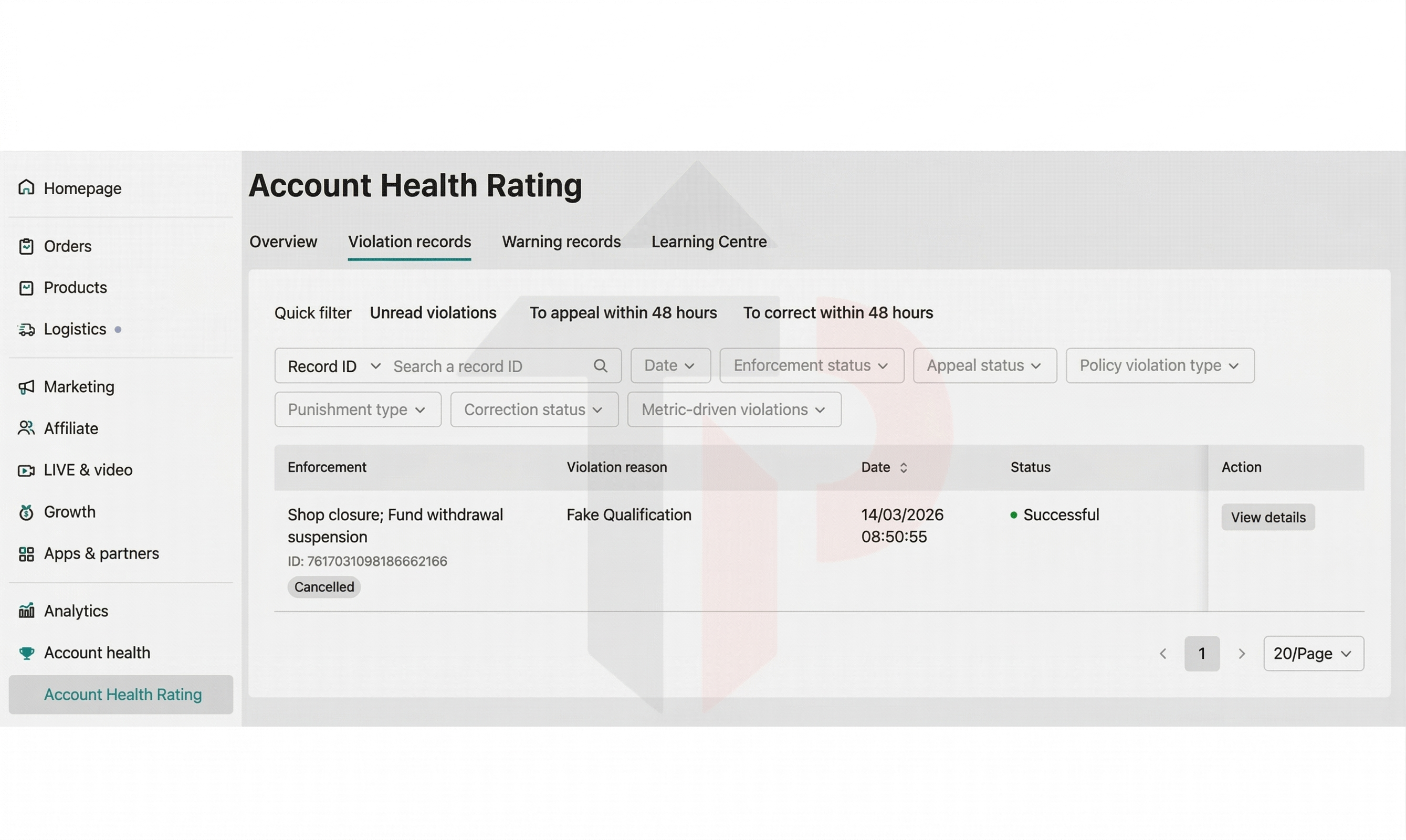The image size is (1406, 840).
Task: Click the Analytics chart icon
Action: pos(26,611)
